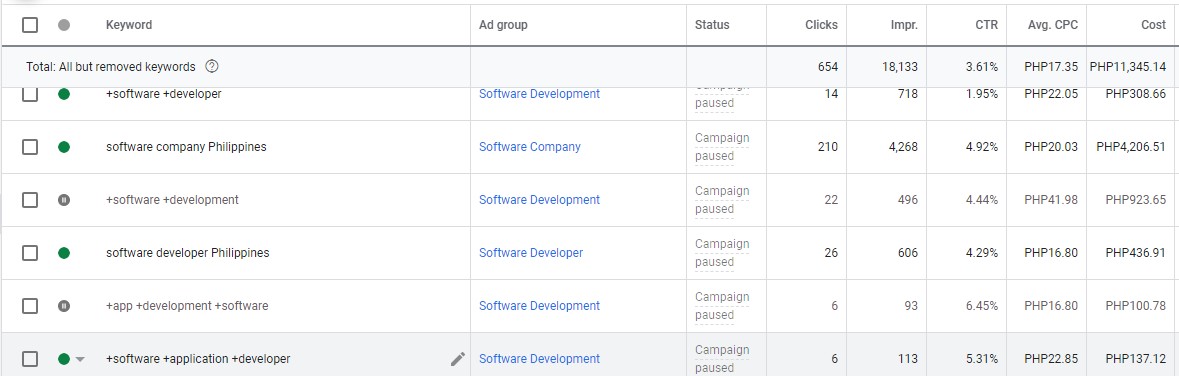Click Campaign paused status of +software +development
1179x376 pixels.
coord(722,200)
